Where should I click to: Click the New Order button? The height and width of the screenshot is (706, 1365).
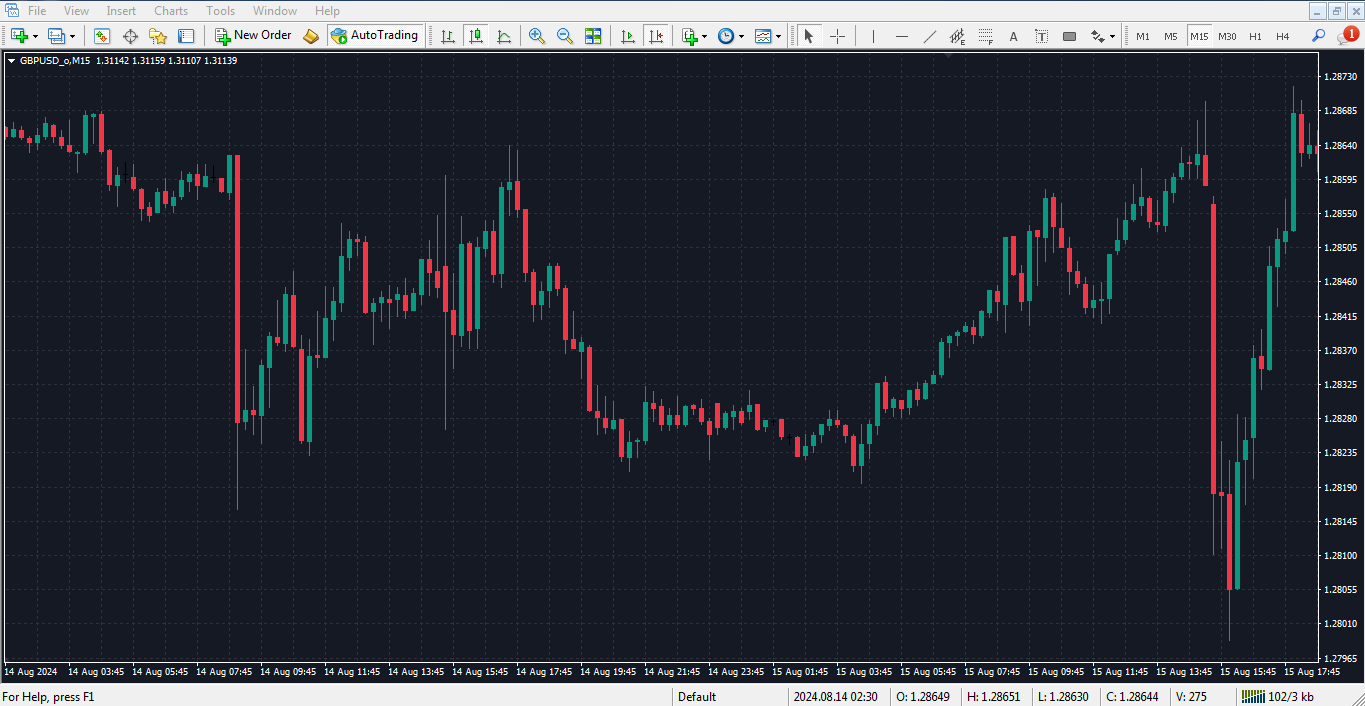coord(253,35)
